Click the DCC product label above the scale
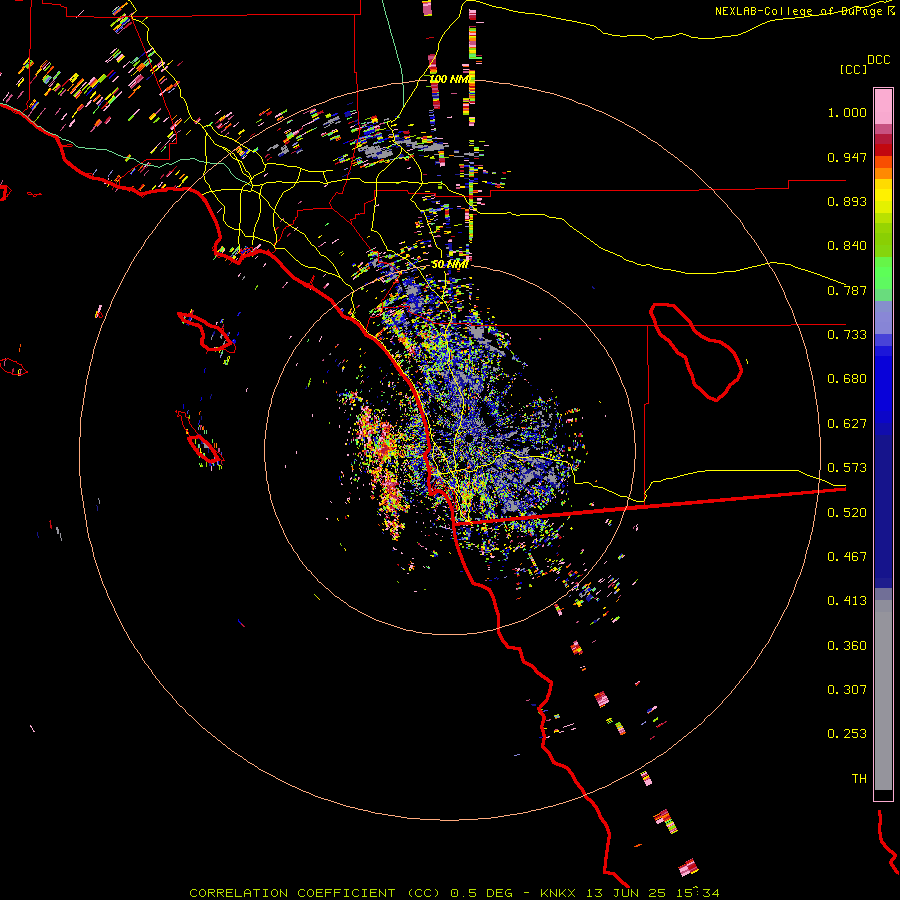The width and height of the screenshot is (900, 900). 878,60
